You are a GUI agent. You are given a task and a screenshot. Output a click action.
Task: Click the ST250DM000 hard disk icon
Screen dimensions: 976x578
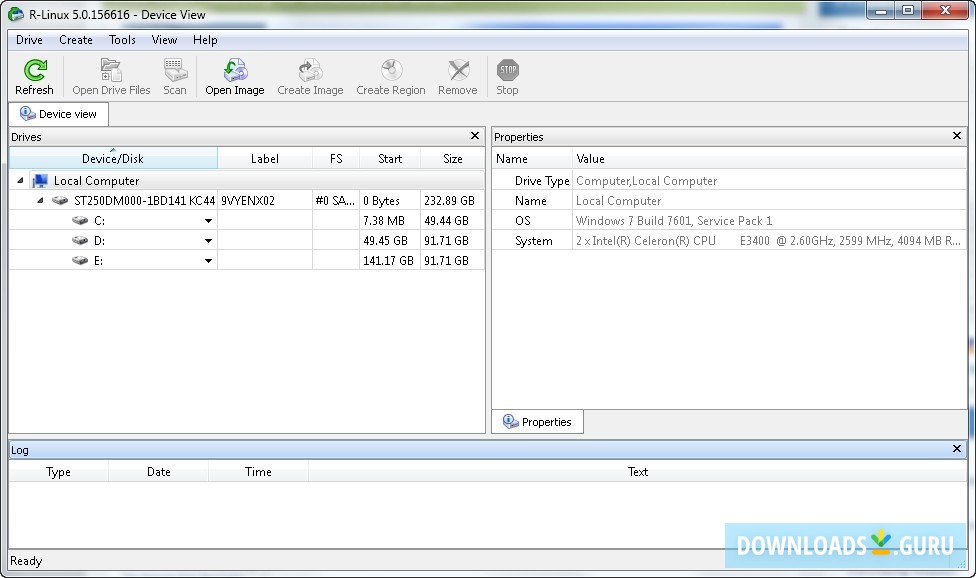(x=60, y=200)
